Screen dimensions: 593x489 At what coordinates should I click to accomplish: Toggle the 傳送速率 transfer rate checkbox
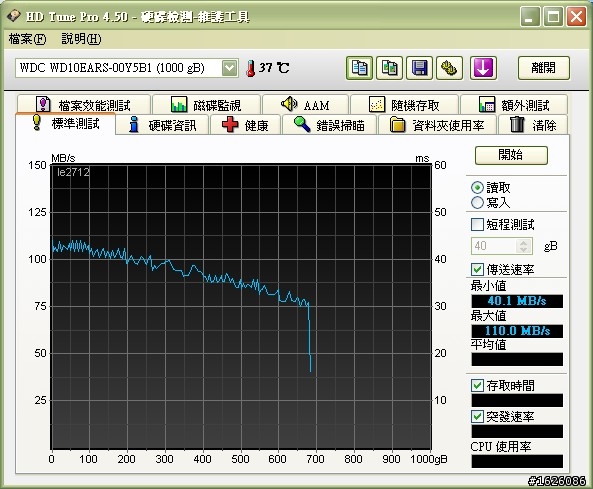click(477, 269)
